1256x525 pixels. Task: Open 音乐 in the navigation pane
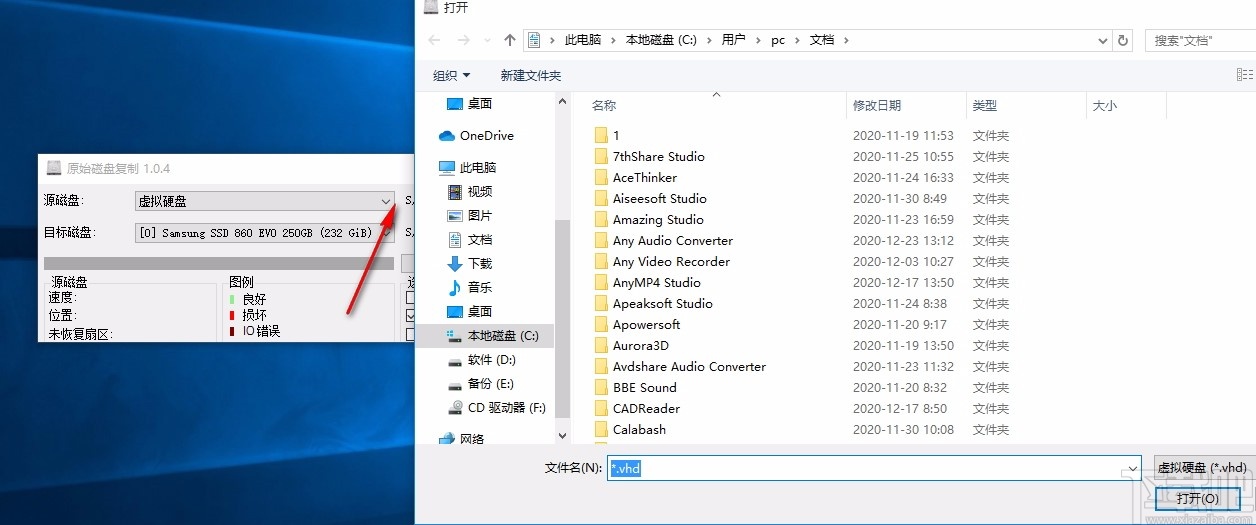coord(470,287)
